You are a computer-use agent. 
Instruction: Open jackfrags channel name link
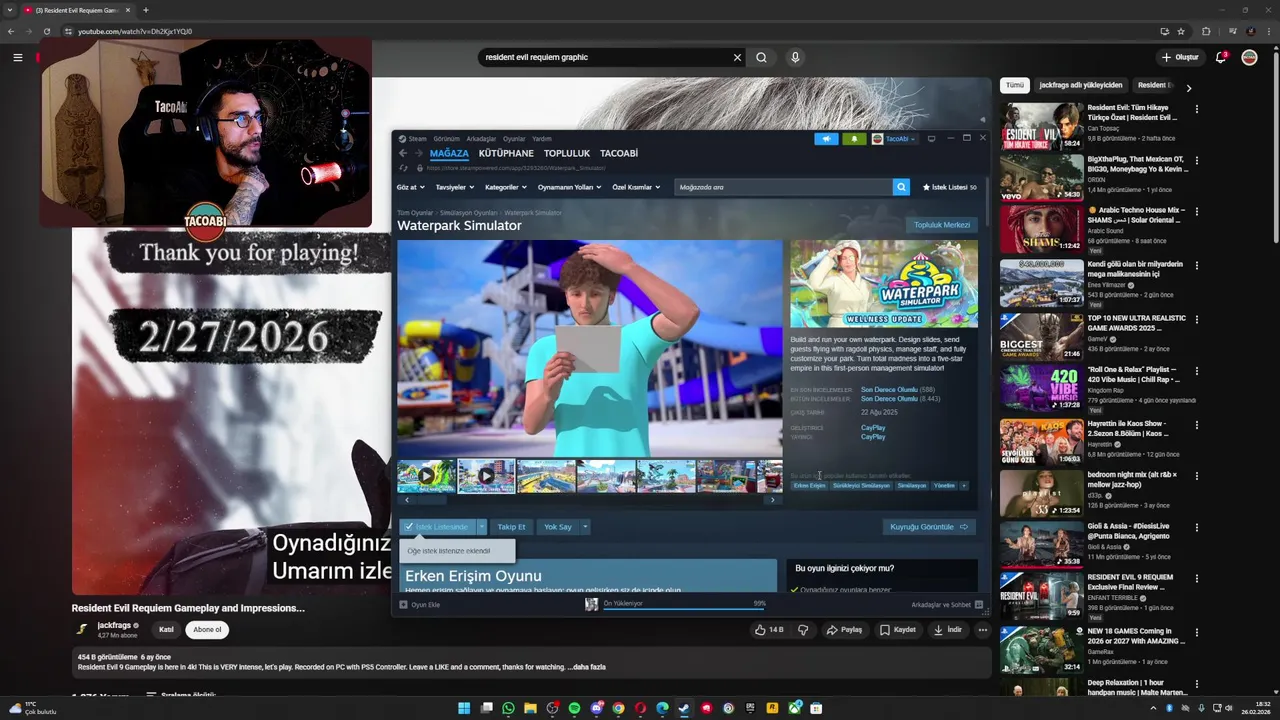(114, 625)
